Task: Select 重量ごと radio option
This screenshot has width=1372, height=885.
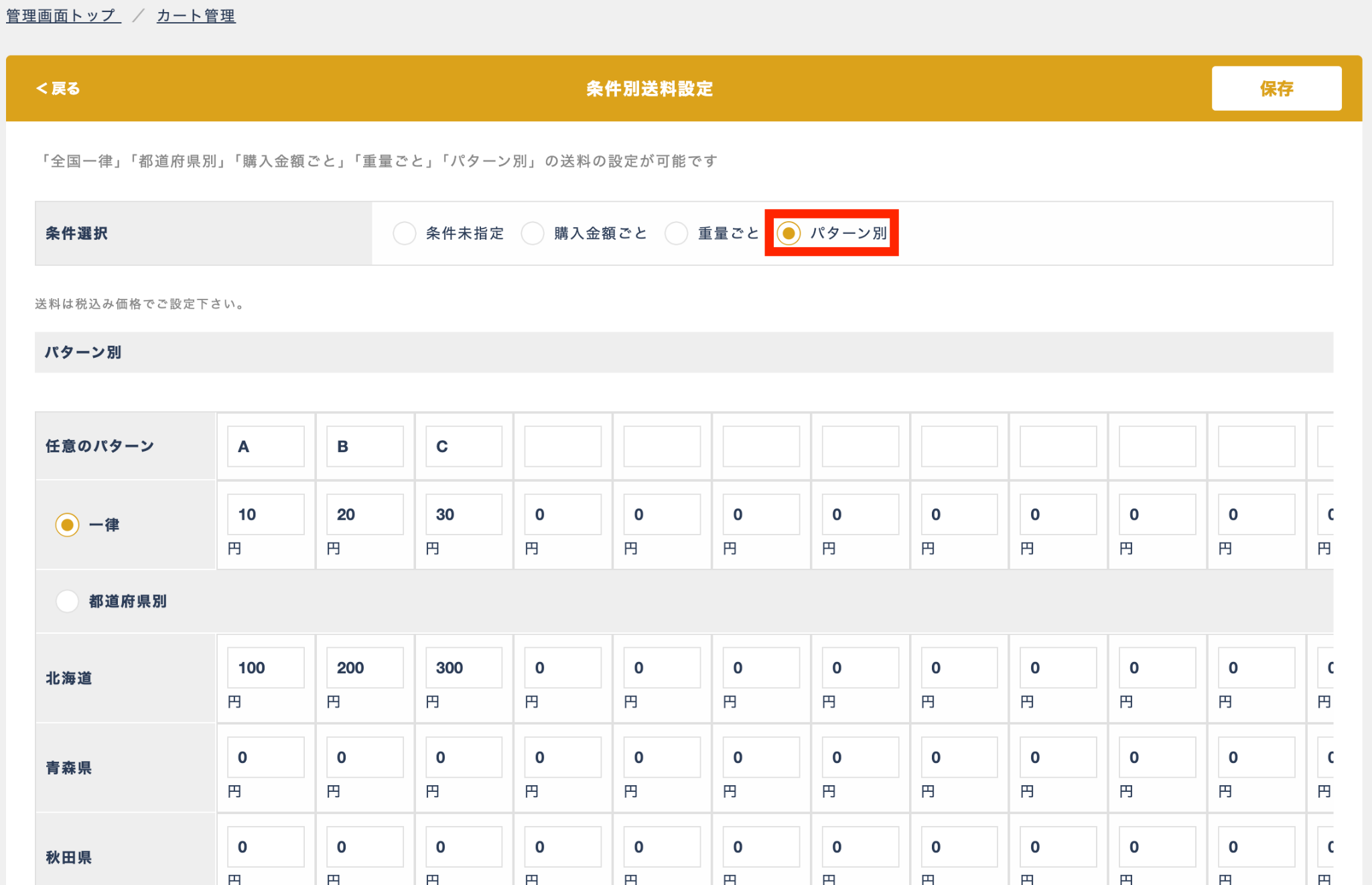Action: click(x=677, y=233)
